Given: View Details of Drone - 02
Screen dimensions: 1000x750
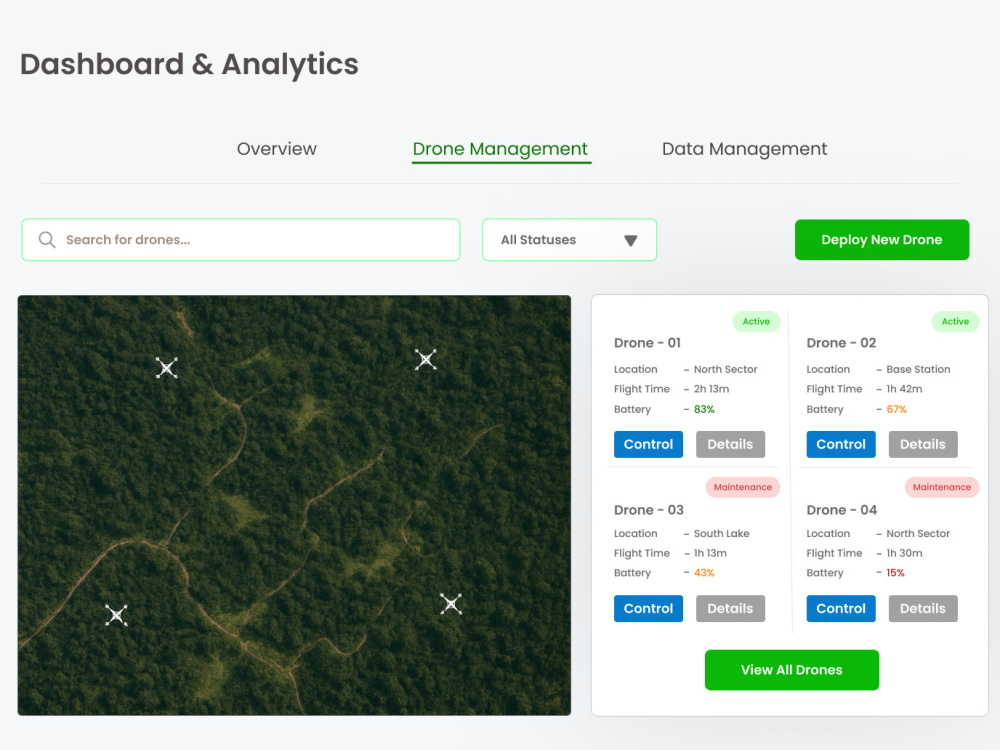Looking at the screenshot, I should (x=923, y=445).
